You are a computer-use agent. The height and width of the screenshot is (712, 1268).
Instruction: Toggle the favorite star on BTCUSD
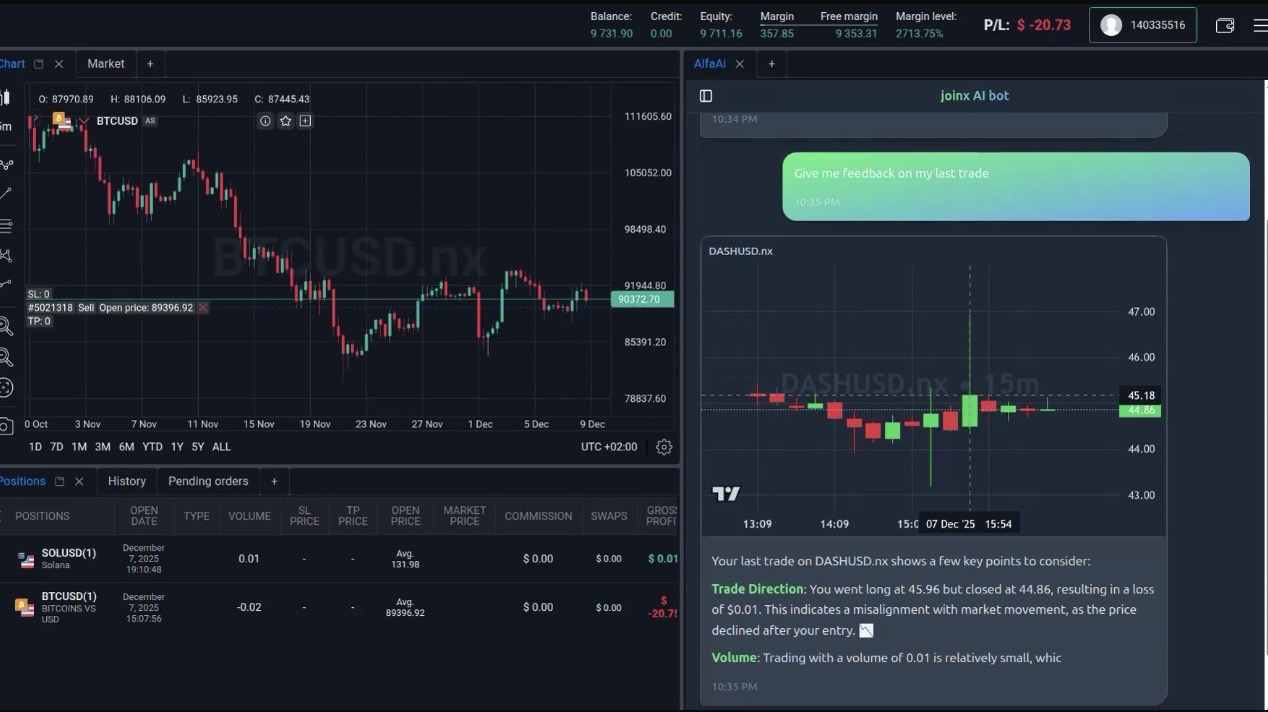point(284,121)
